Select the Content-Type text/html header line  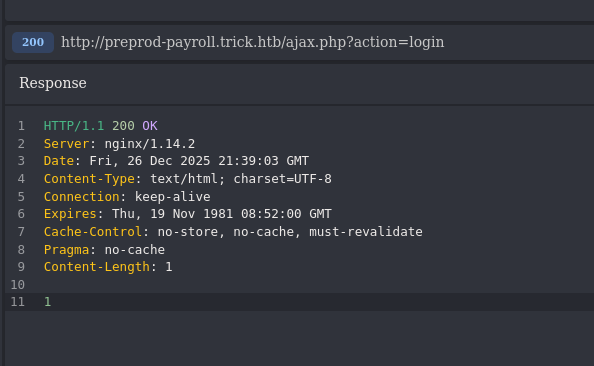188,178
